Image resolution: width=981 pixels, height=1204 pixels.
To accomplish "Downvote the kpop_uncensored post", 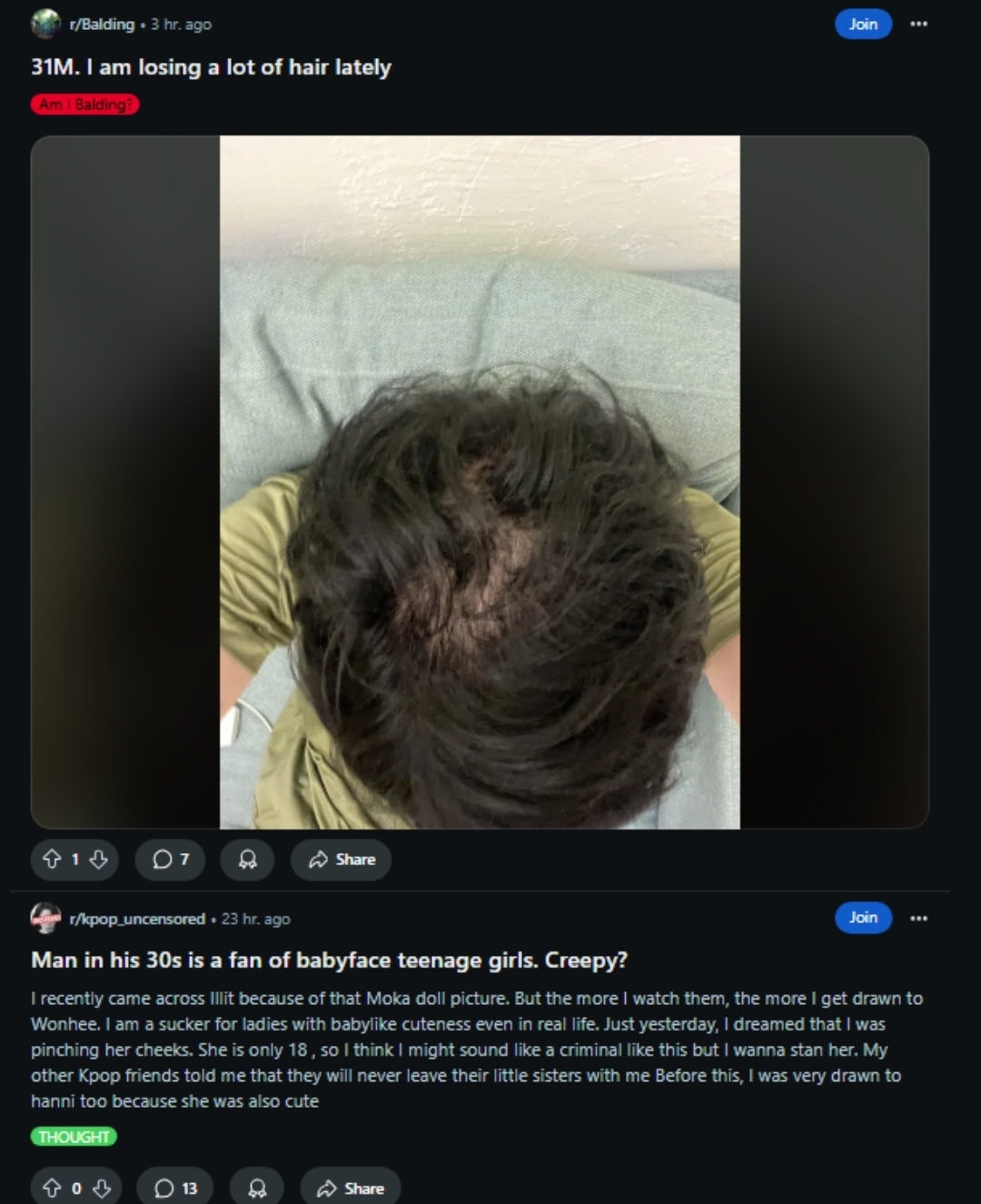I will pyautogui.click(x=101, y=1189).
